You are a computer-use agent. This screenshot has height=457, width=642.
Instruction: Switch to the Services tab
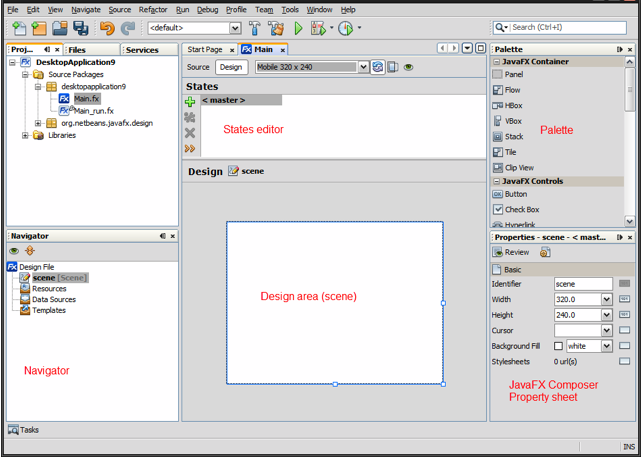pos(149,50)
